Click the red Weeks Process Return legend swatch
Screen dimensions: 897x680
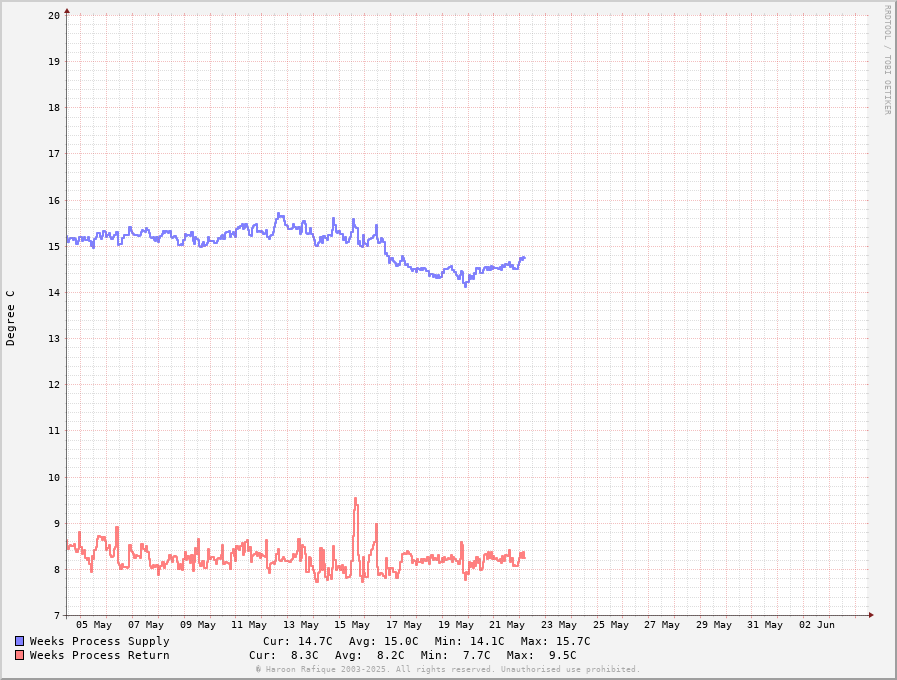(20, 655)
